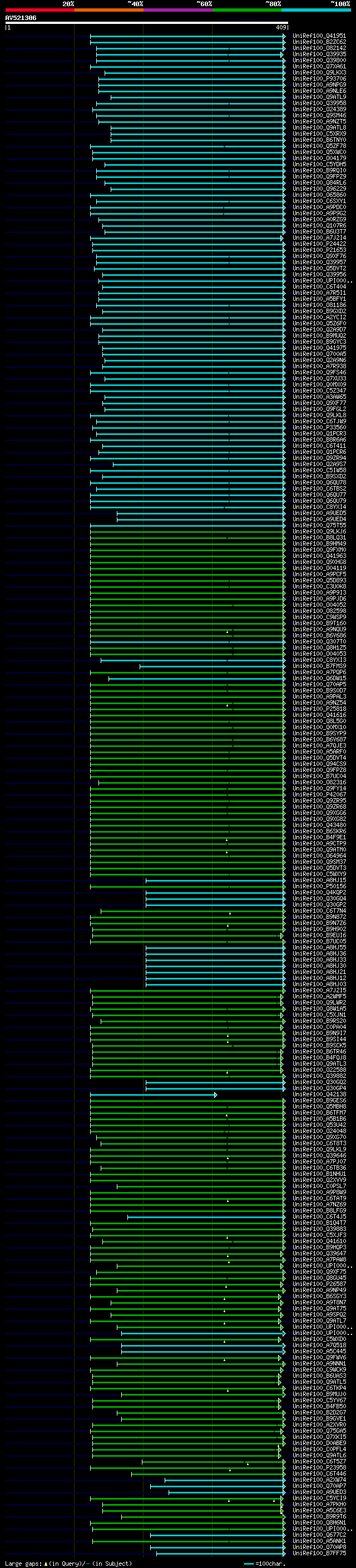Select hit label UniRef100_O82598

[319, 611]
